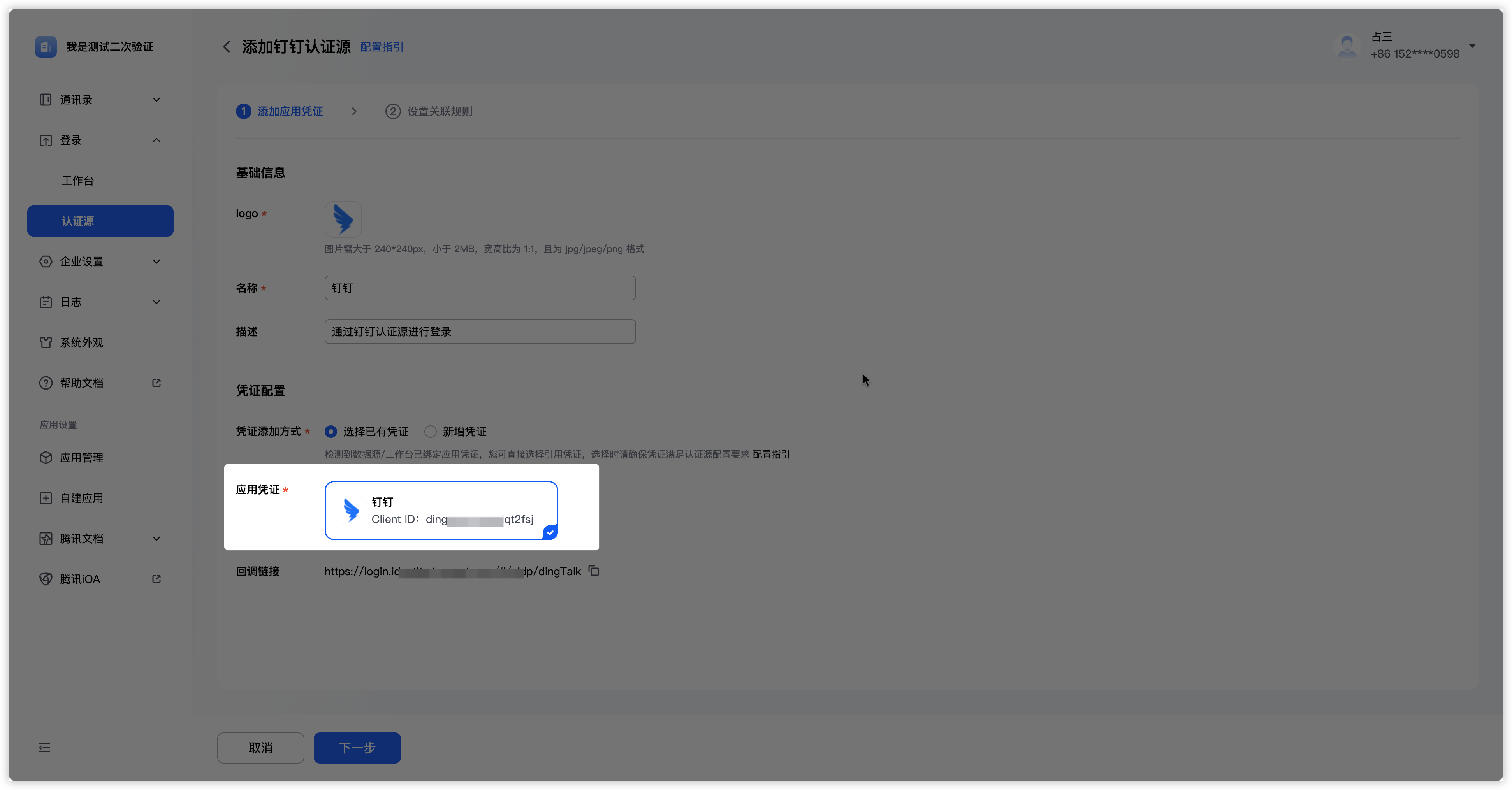Toggle the selected 钉钉 credential card

[441, 511]
